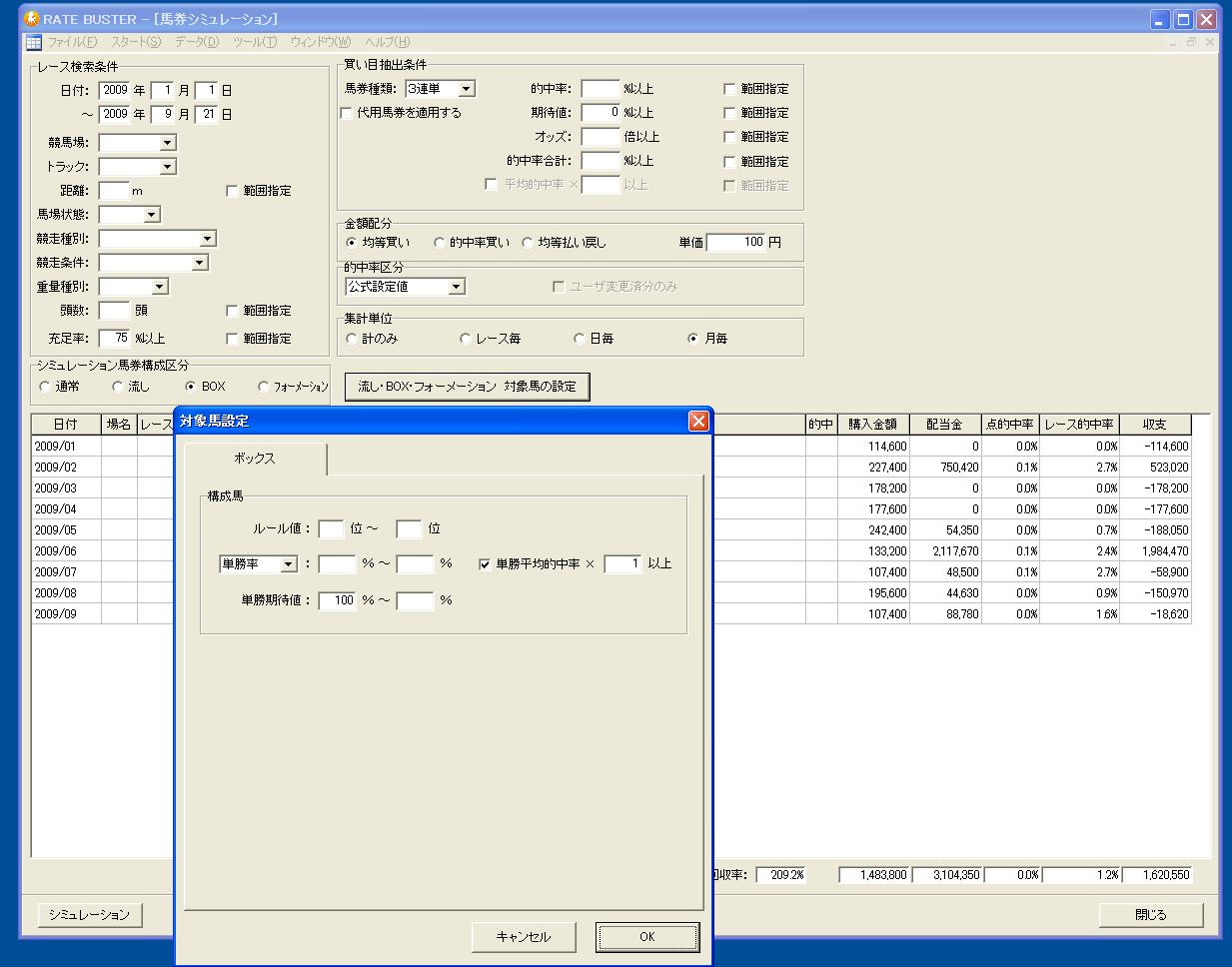This screenshot has height=967, width=1232.
Task: Select 的中率買い radio button
Action: [x=439, y=243]
